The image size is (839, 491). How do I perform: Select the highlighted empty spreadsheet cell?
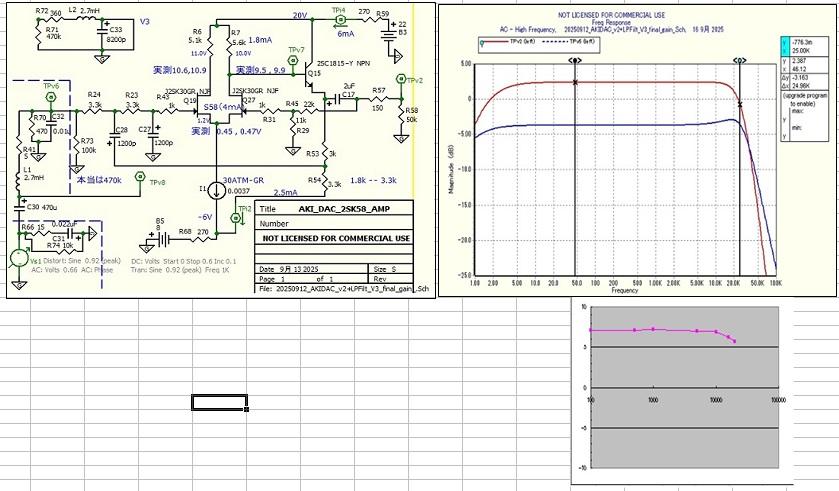pos(219,402)
